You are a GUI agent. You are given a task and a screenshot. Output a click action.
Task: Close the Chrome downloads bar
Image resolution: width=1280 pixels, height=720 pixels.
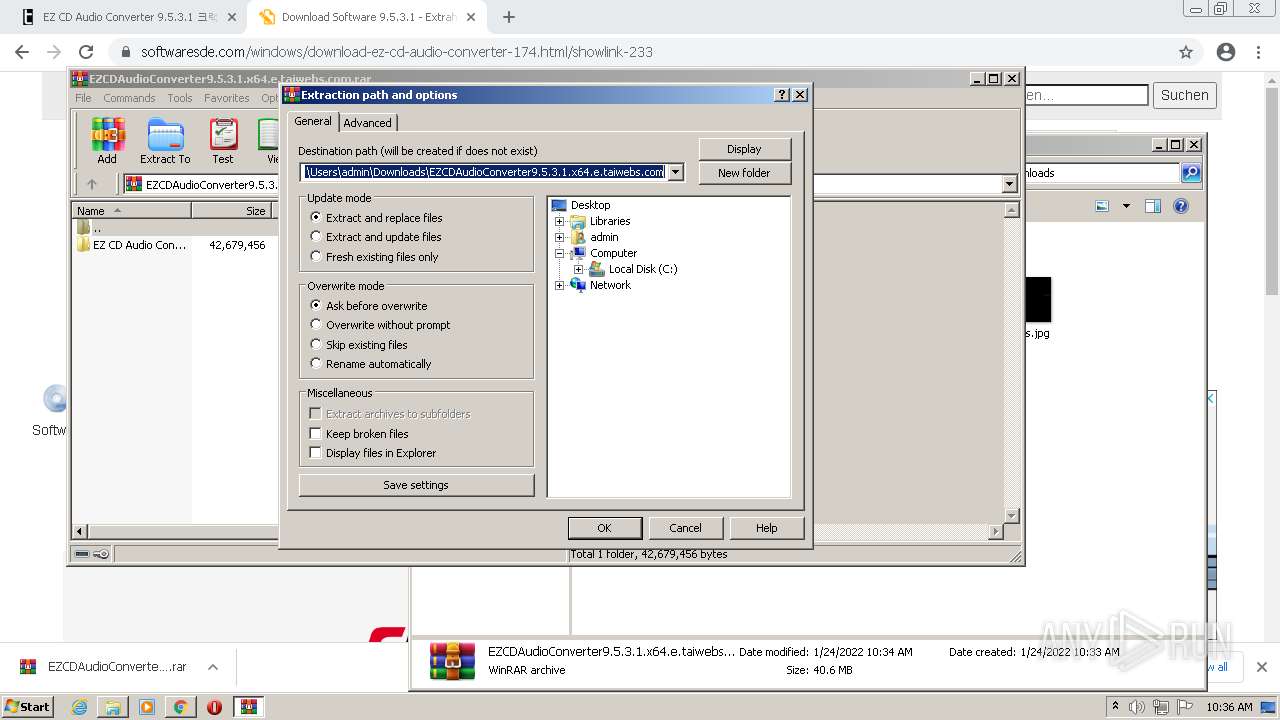(x=1262, y=667)
